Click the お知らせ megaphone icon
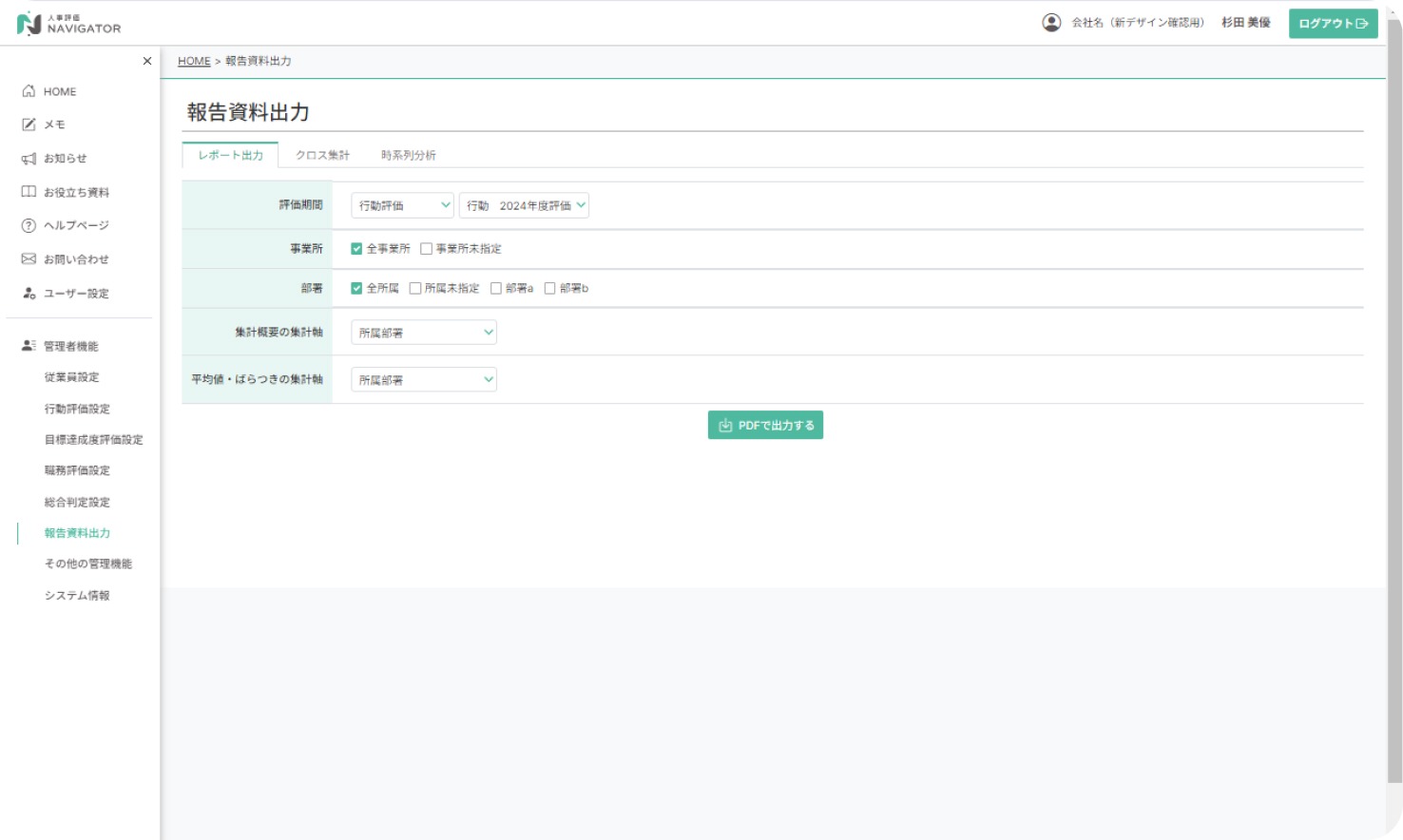The image size is (1403, 840). (x=29, y=159)
